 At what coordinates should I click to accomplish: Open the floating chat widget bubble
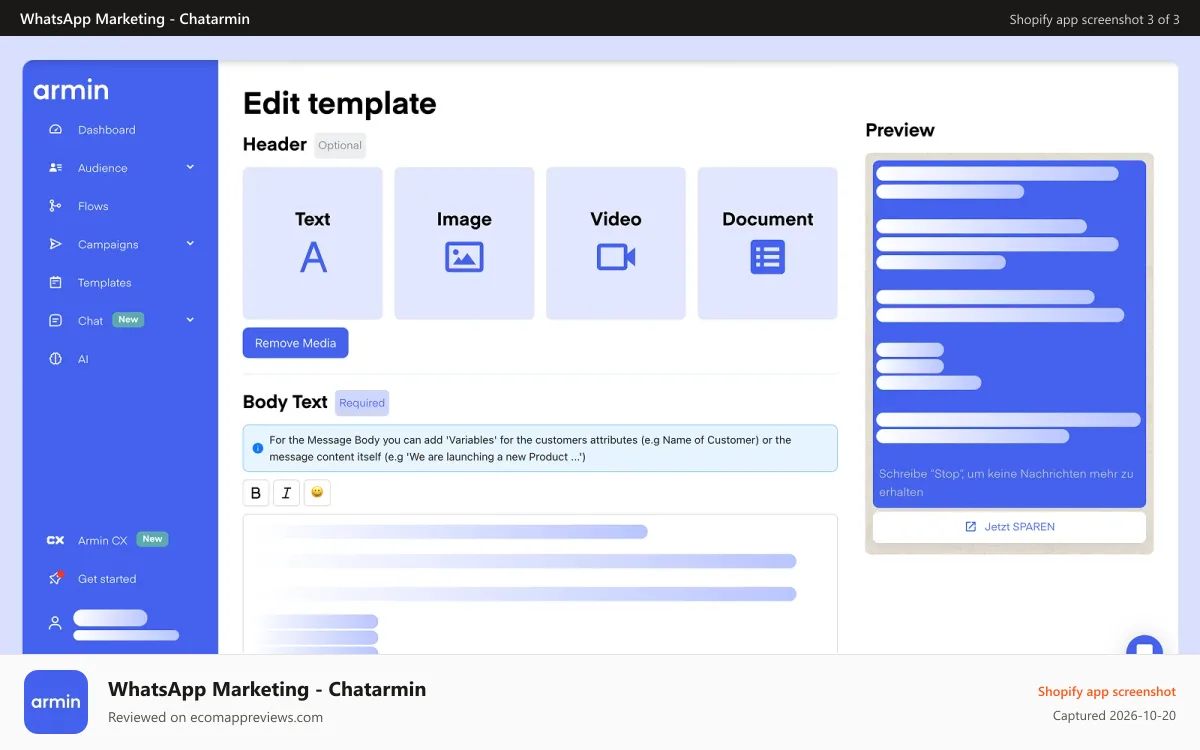(1144, 646)
